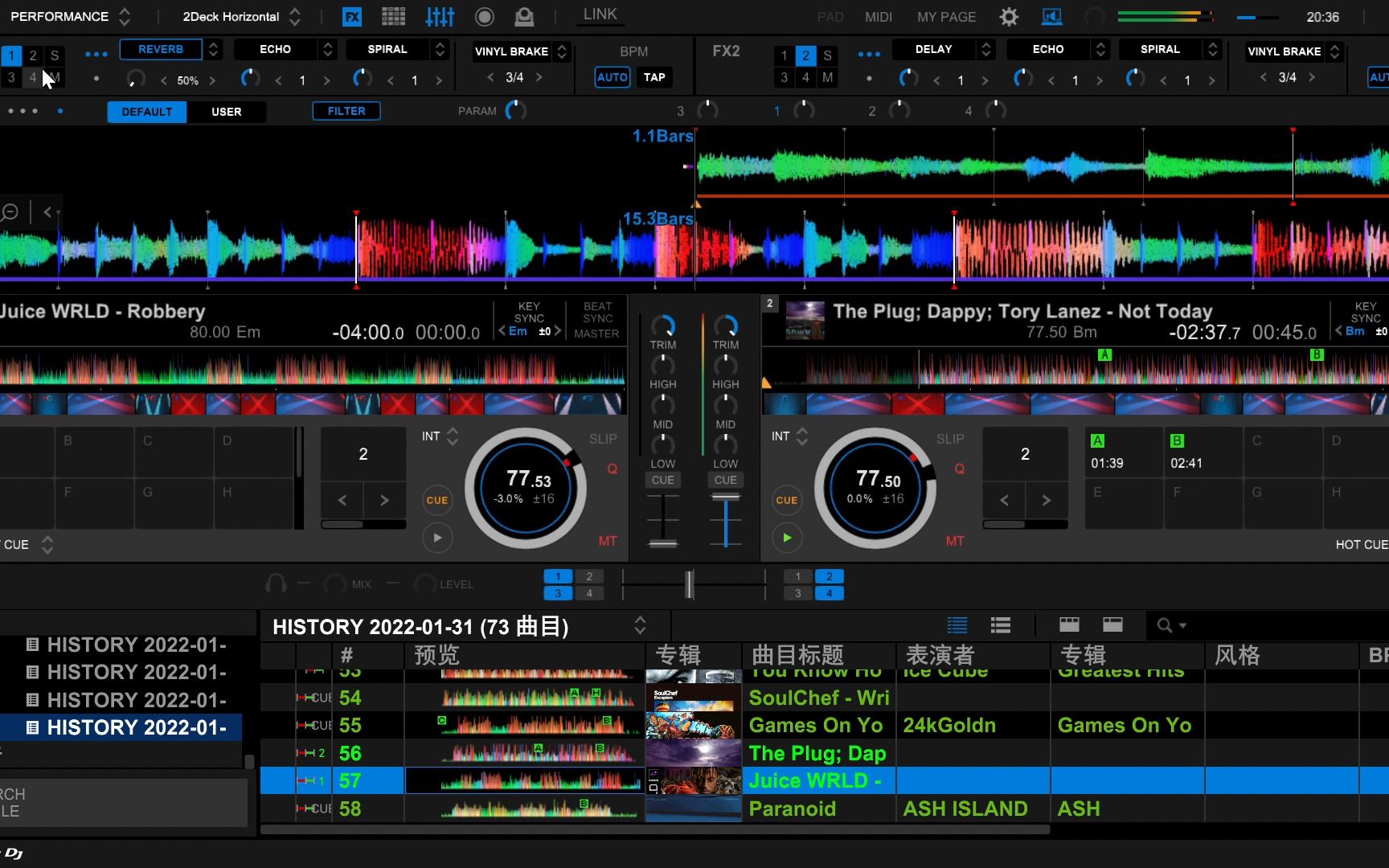The image size is (1389, 868).
Task: Toggle FX2 DELAY effect
Action: [934, 49]
